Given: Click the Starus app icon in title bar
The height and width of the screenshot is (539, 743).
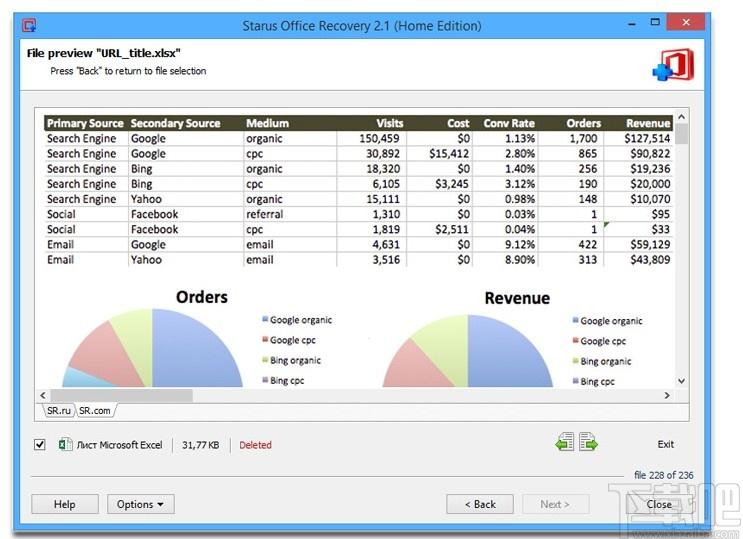Looking at the screenshot, I should [29, 25].
